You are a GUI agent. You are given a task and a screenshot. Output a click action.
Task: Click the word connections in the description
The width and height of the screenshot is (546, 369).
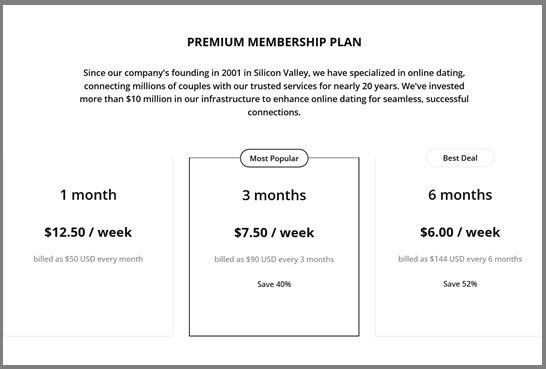click(x=274, y=112)
